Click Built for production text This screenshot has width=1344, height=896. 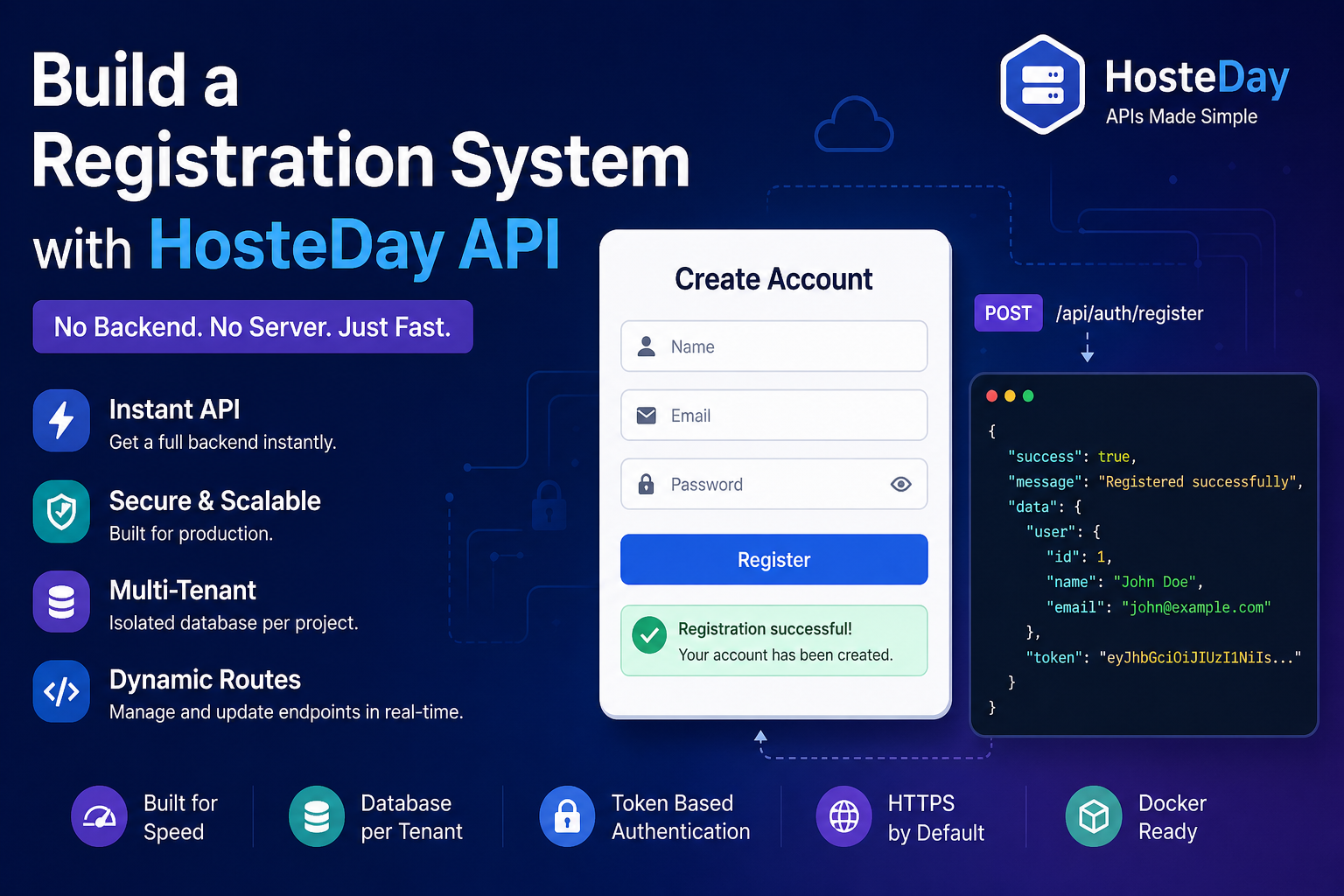tap(192, 534)
